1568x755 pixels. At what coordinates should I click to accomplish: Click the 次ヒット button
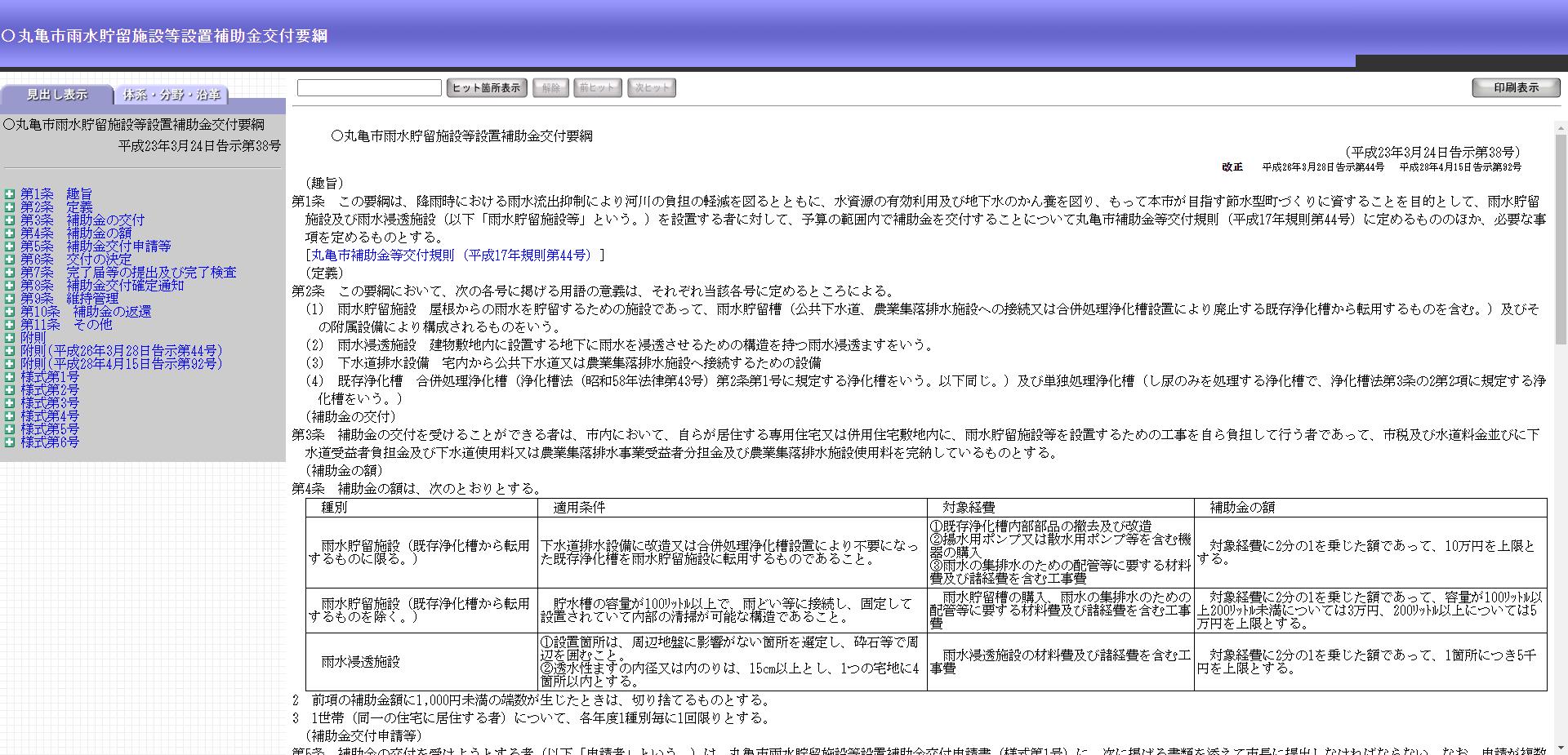(651, 87)
